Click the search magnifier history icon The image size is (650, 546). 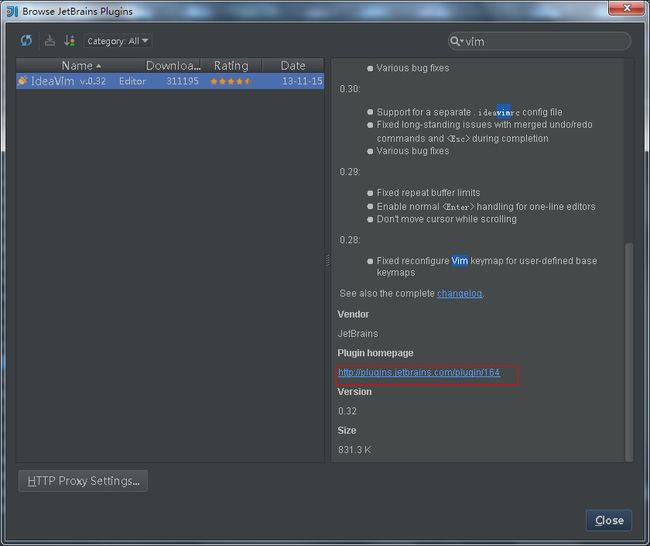(x=456, y=41)
